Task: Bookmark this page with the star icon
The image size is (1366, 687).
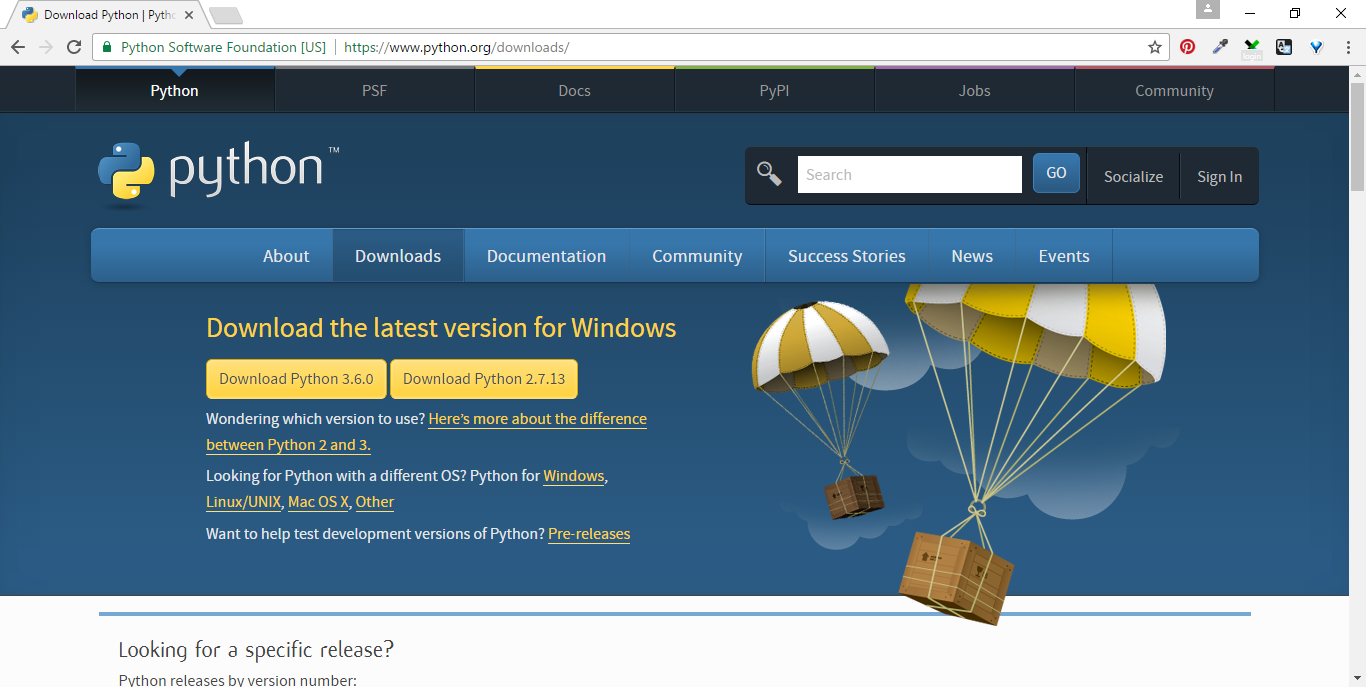Action: click(x=1155, y=47)
